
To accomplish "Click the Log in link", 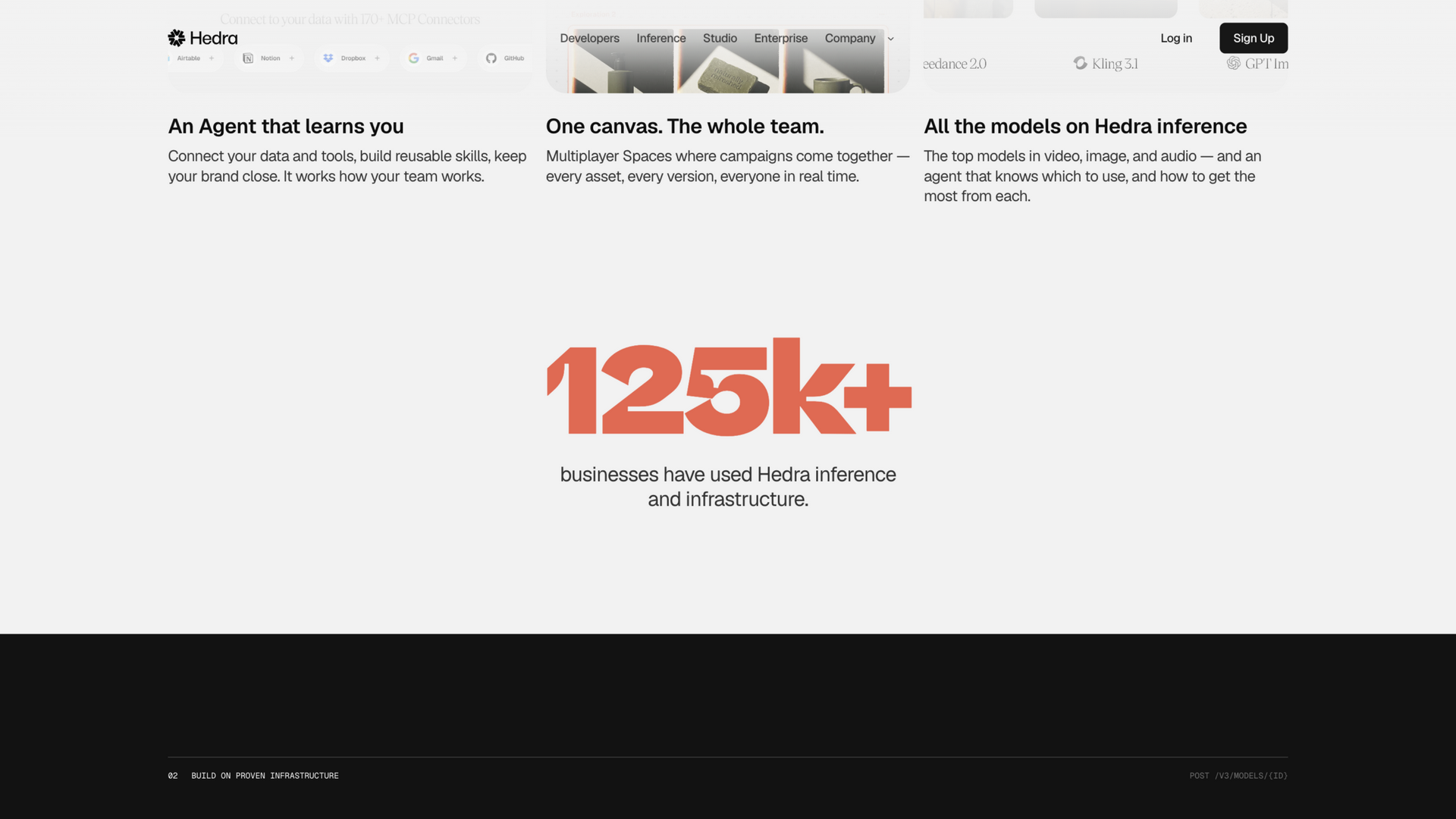I will 1176,38.
